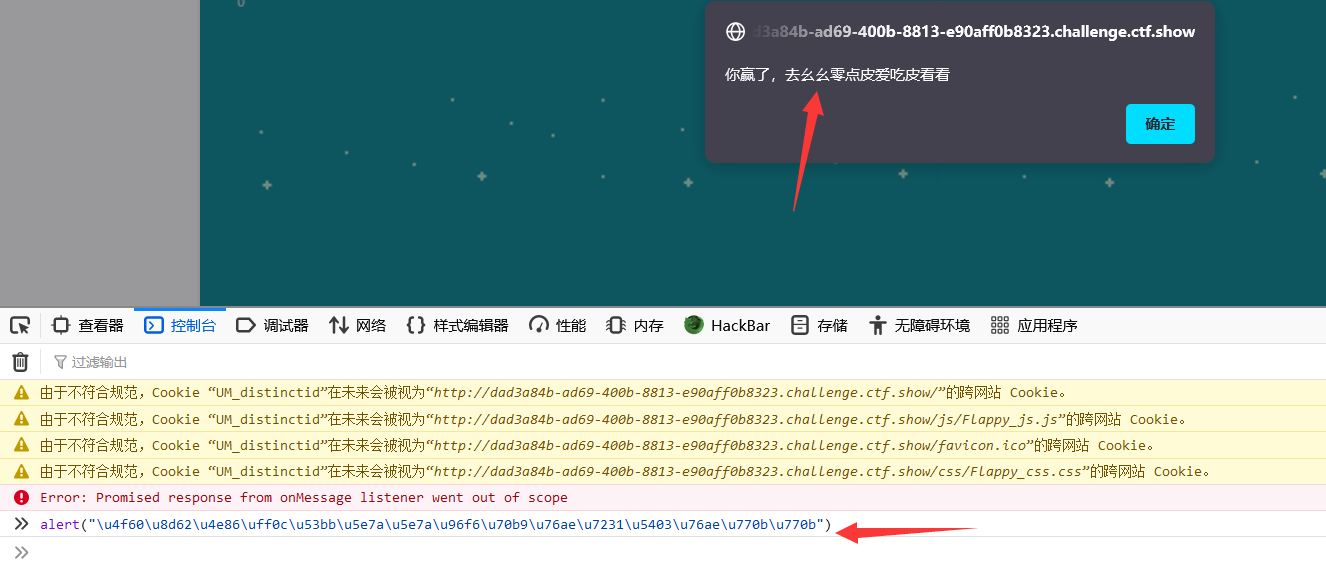Click the red error icon in console
The height and width of the screenshot is (568, 1326).
pos(21,497)
